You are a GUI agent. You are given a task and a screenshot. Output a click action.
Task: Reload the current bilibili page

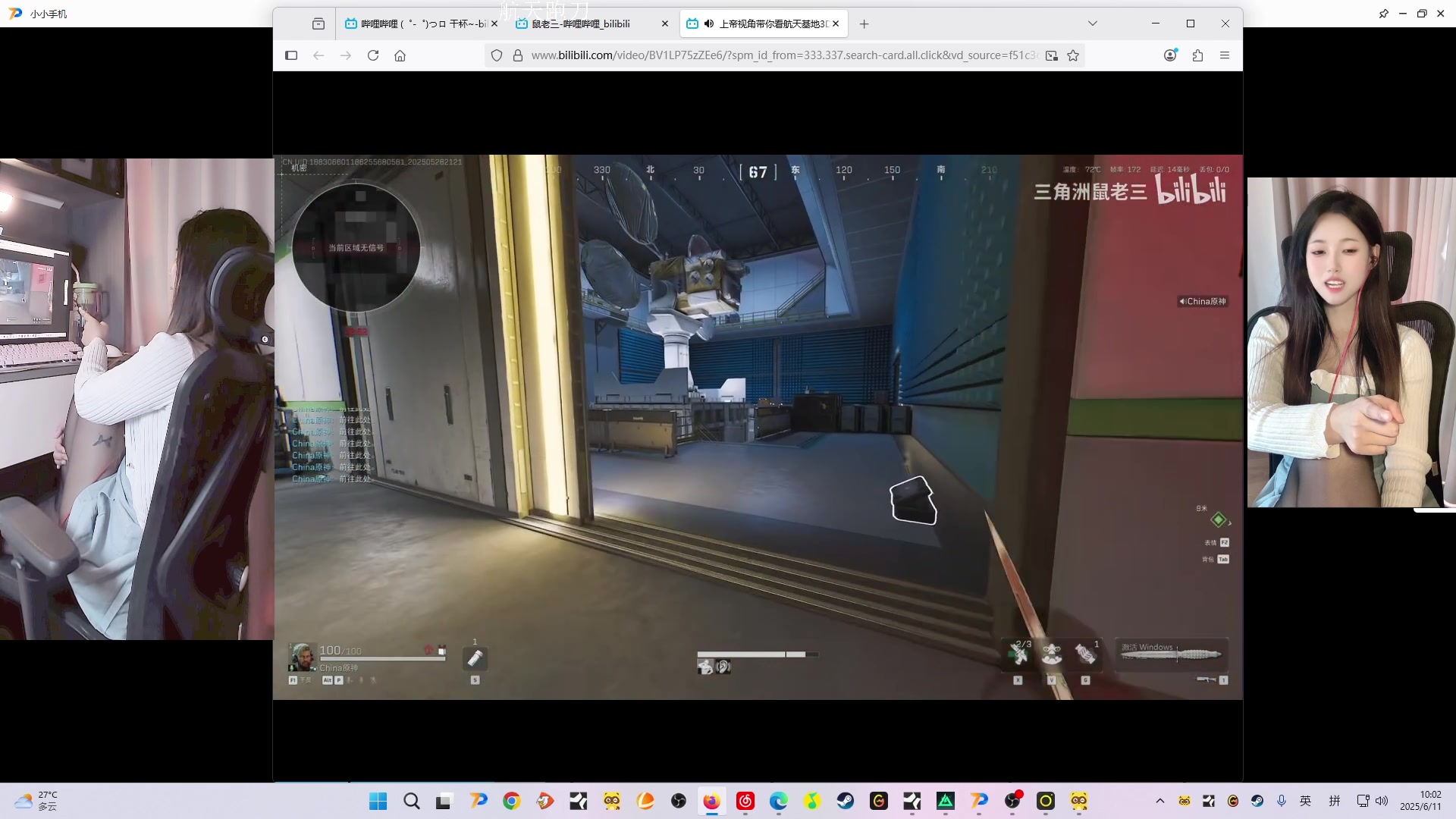[373, 55]
